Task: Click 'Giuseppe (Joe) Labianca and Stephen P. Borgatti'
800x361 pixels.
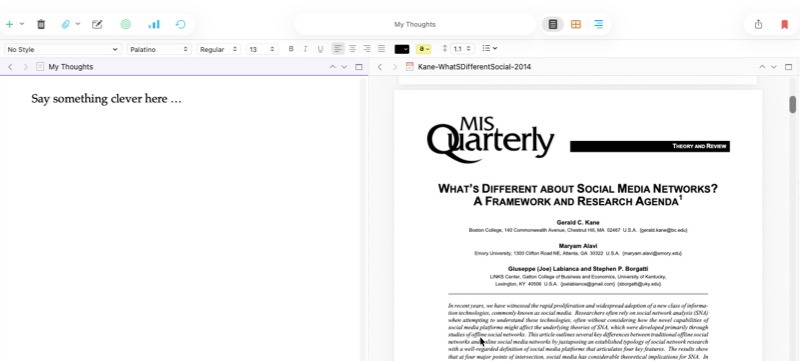Action: click(578, 269)
